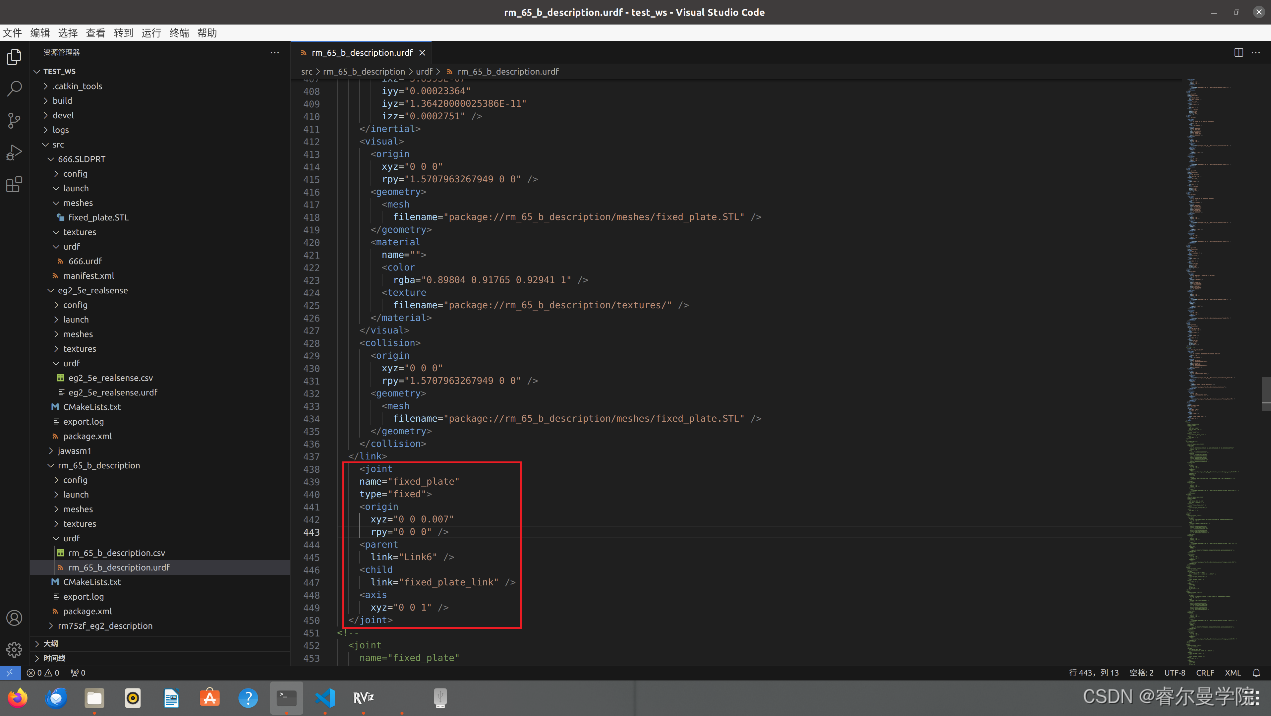Screen dimensions: 1271x716
Task: Open the Search view in activity bar
Action: click(14, 89)
